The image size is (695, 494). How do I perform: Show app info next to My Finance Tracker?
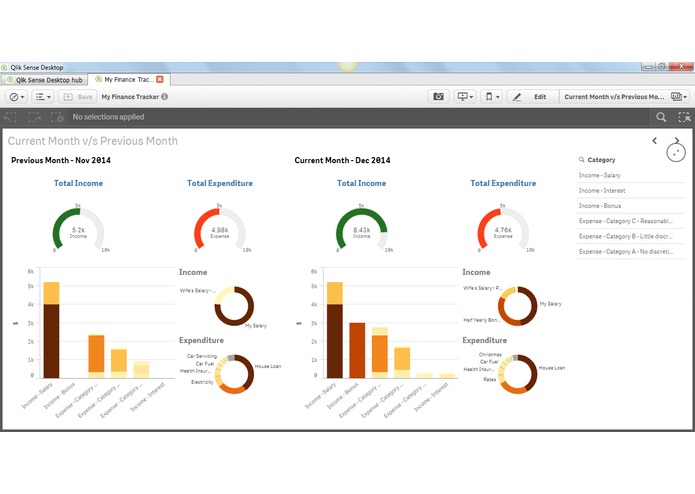coord(164,97)
